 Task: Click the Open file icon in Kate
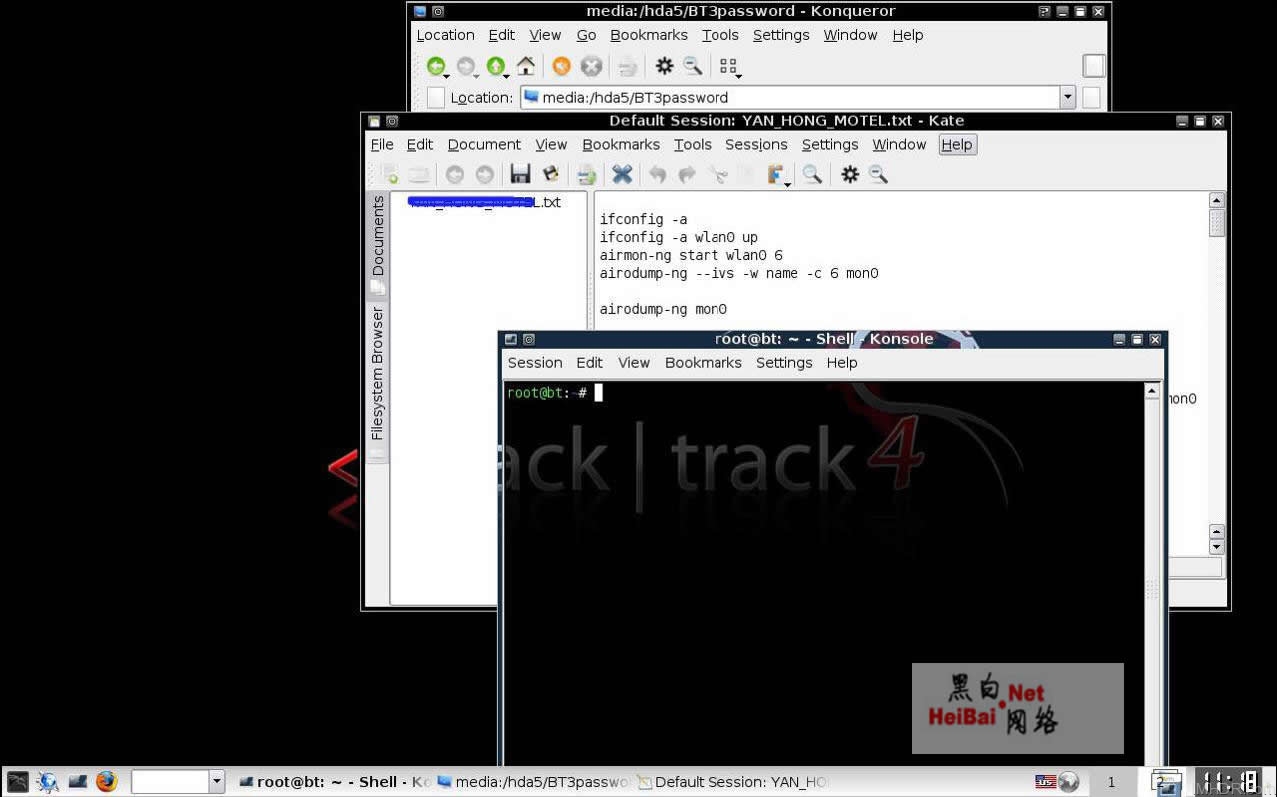(x=419, y=174)
